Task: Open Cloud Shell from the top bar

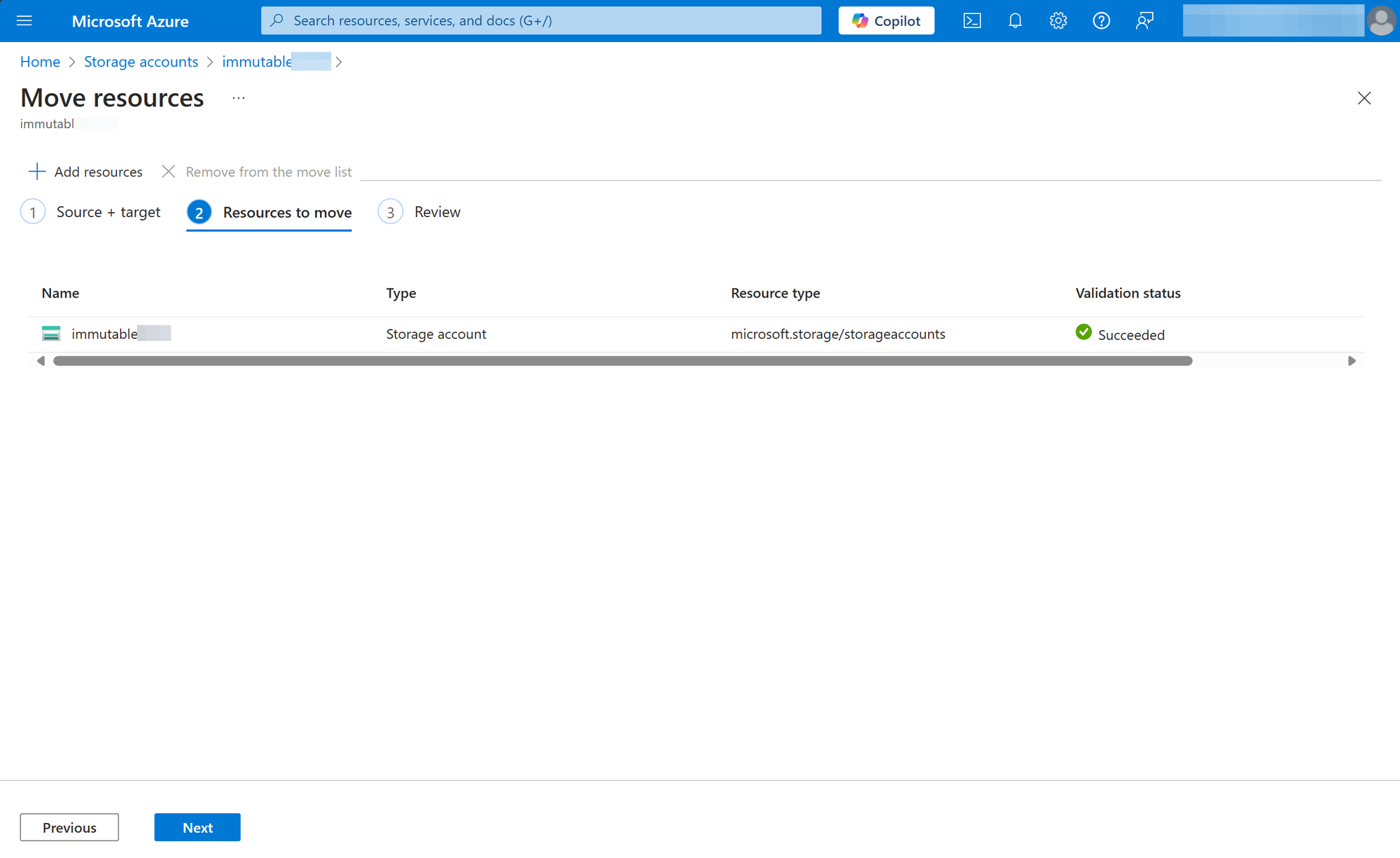Action: tap(972, 21)
